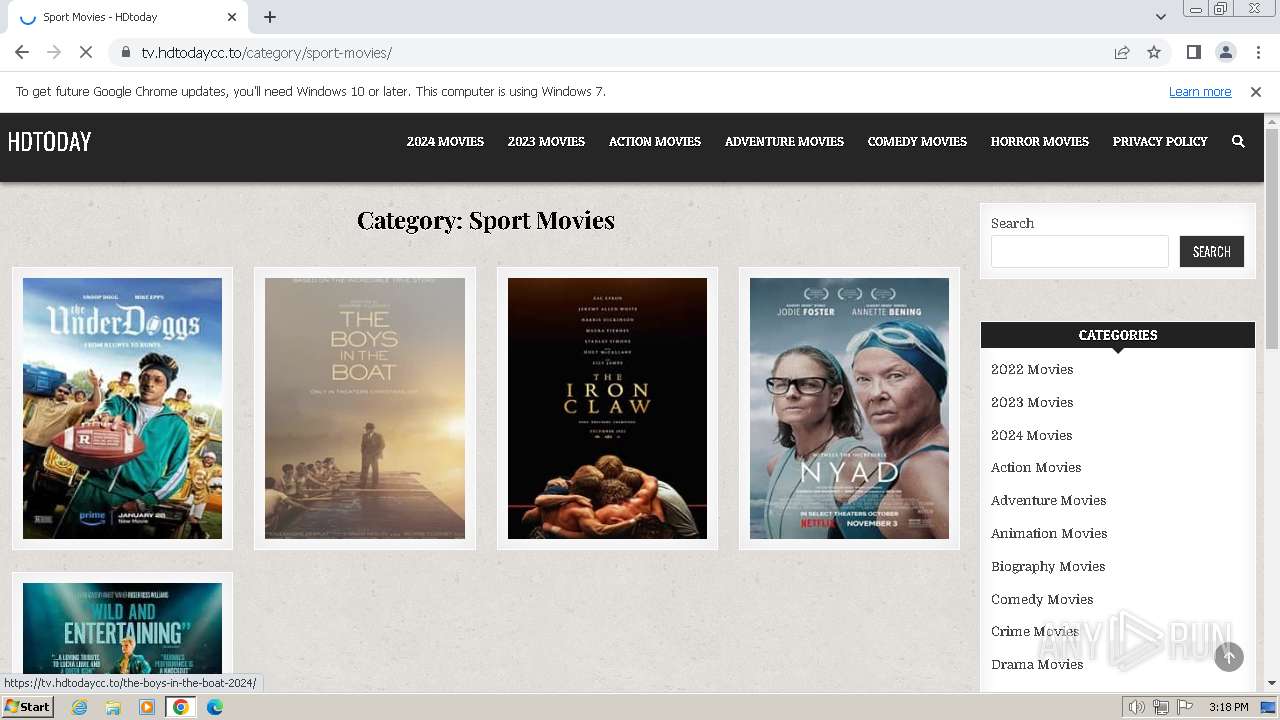
Task: Click the scroll-to-top arrow button
Action: 1229,656
